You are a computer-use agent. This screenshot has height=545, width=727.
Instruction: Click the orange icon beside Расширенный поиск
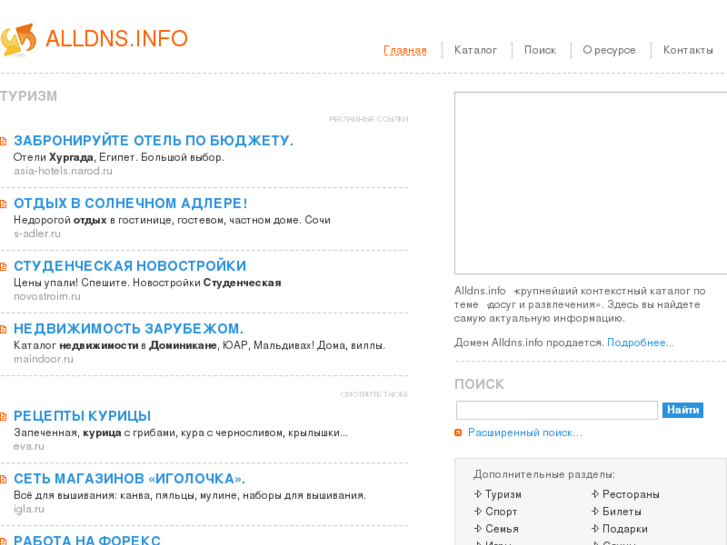(458, 433)
